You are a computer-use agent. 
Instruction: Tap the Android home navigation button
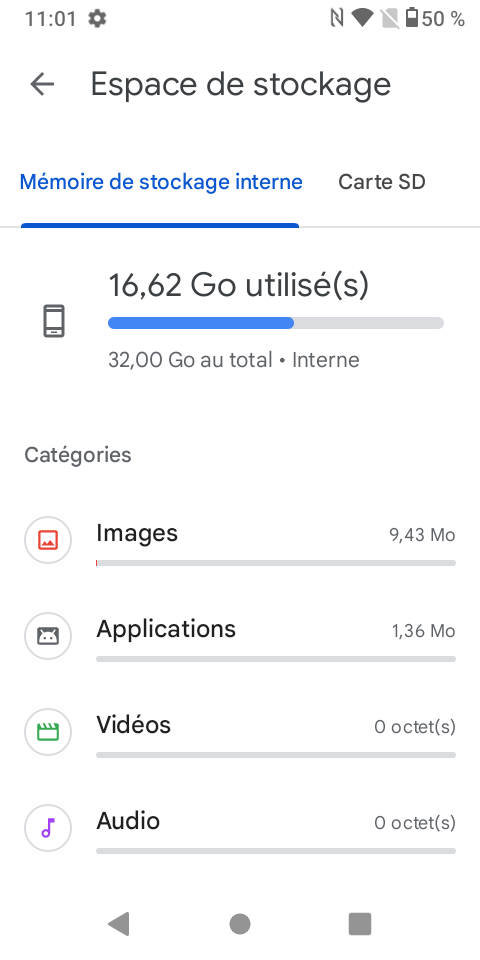(x=240, y=924)
